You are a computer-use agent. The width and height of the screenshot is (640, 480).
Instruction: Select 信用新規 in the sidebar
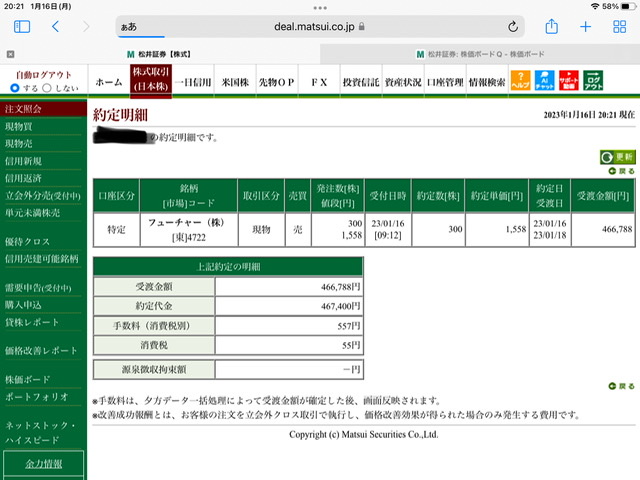pos(23,161)
